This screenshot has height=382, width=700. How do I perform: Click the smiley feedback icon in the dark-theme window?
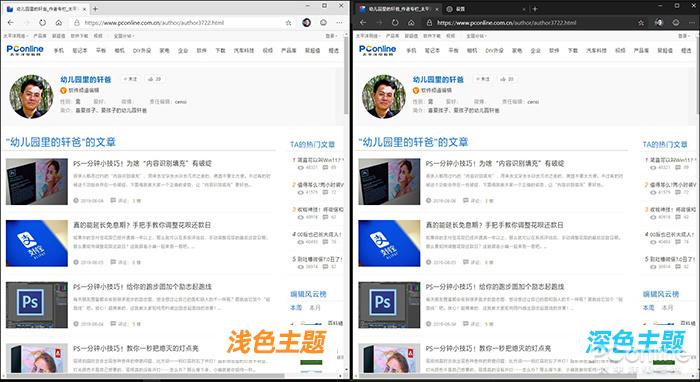(676, 22)
